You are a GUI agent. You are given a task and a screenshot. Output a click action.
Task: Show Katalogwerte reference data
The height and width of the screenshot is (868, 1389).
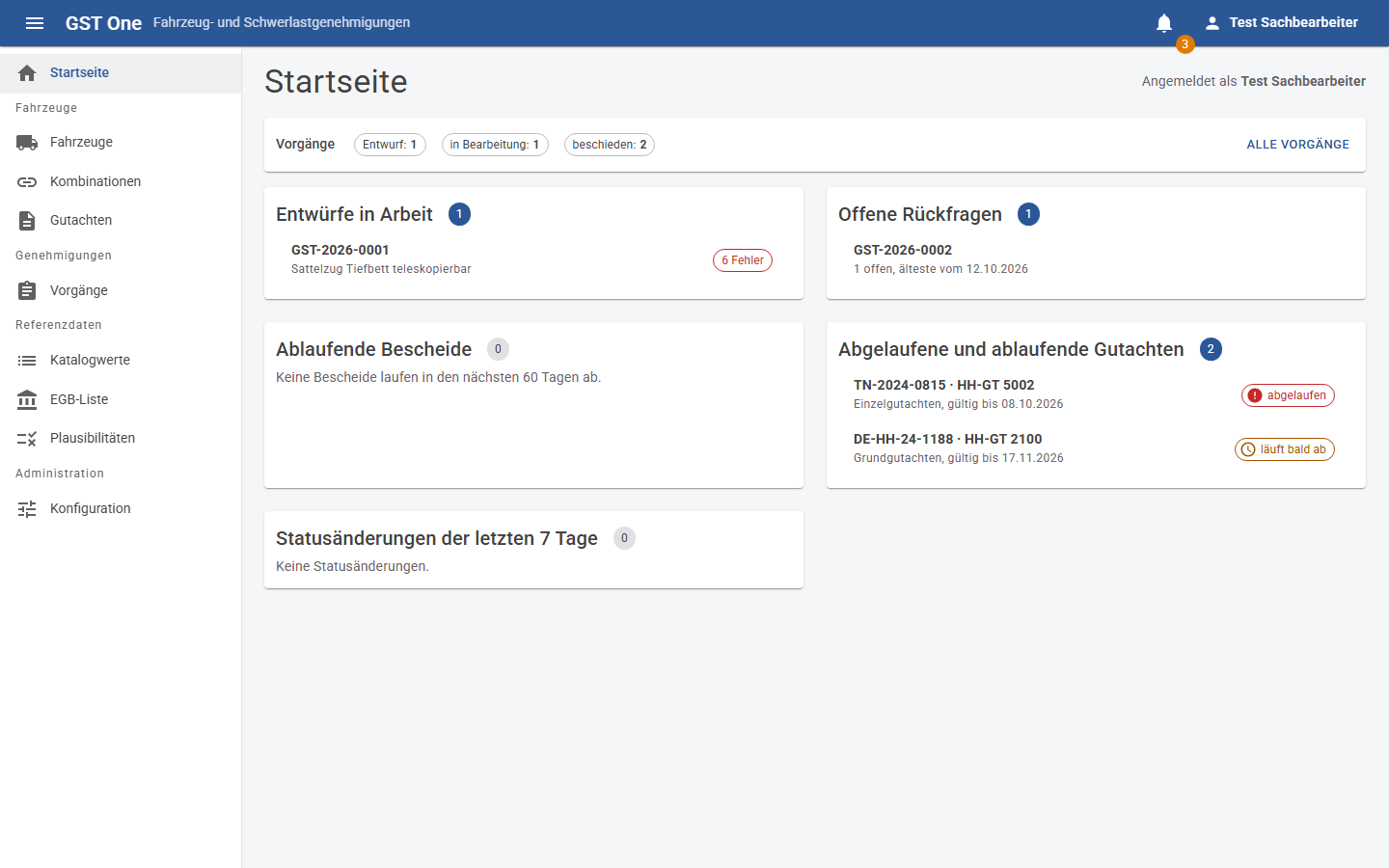[x=121, y=361]
